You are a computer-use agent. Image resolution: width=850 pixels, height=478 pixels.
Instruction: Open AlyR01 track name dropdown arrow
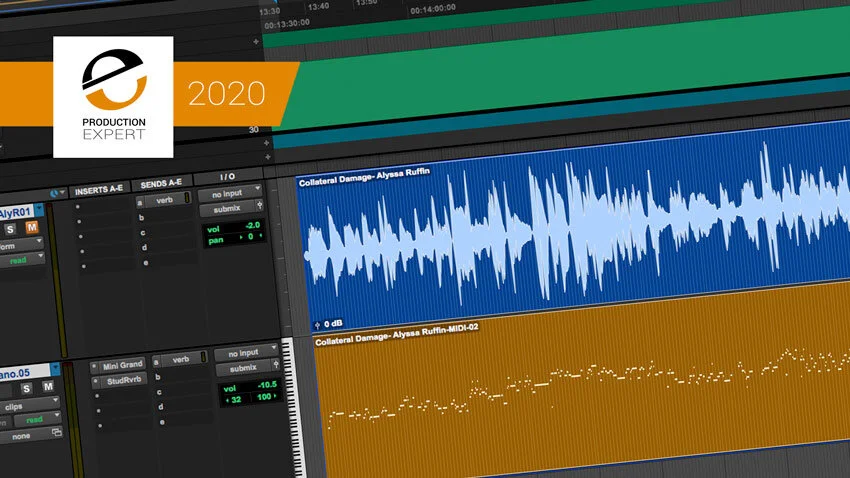point(39,209)
